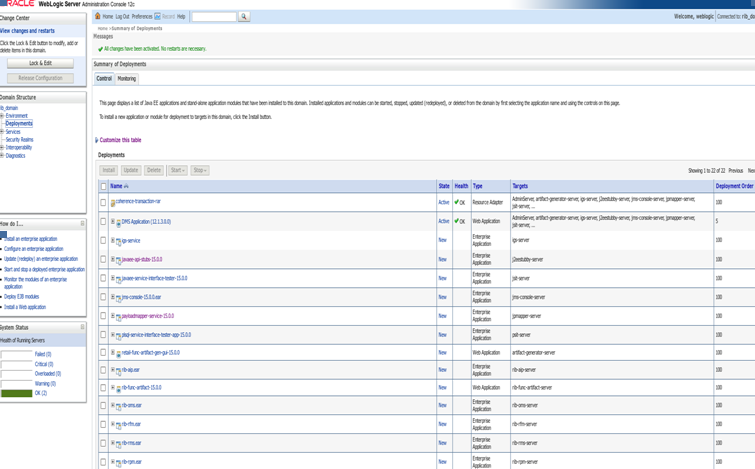The width and height of the screenshot is (755, 469).
Task: Select Security Realms in Domain Structure tree
Action: [19, 140]
